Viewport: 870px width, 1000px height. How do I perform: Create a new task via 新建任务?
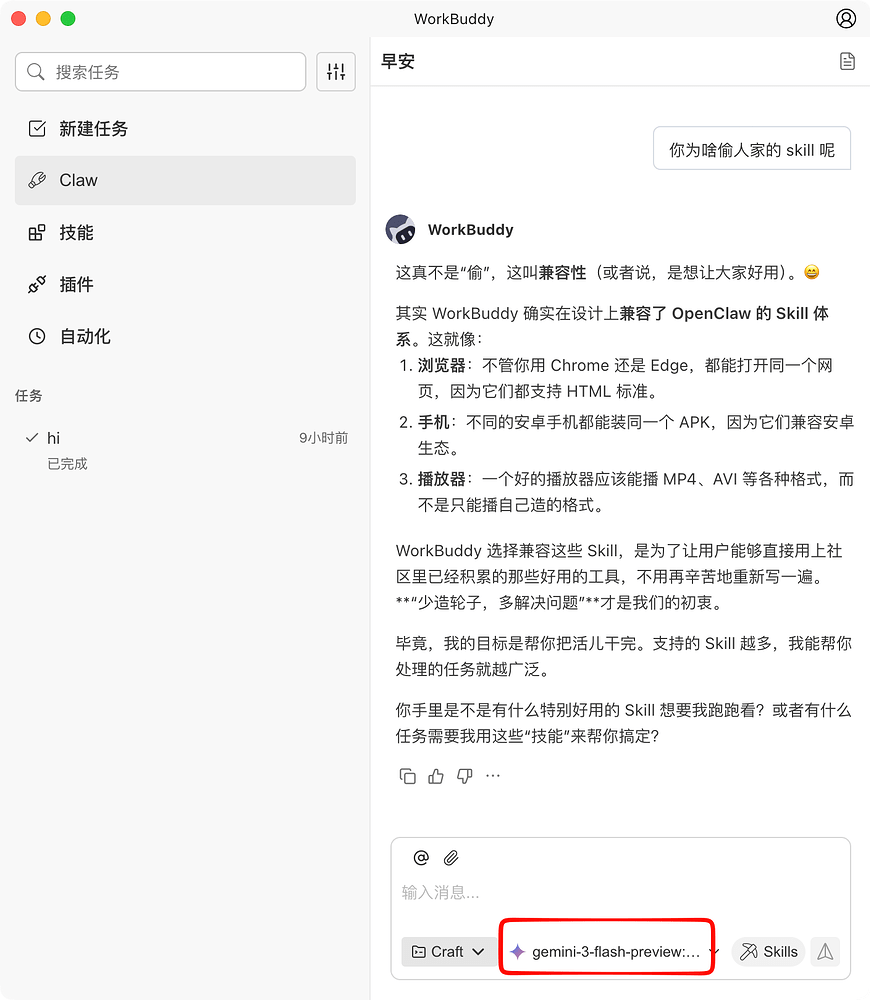(x=185, y=128)
